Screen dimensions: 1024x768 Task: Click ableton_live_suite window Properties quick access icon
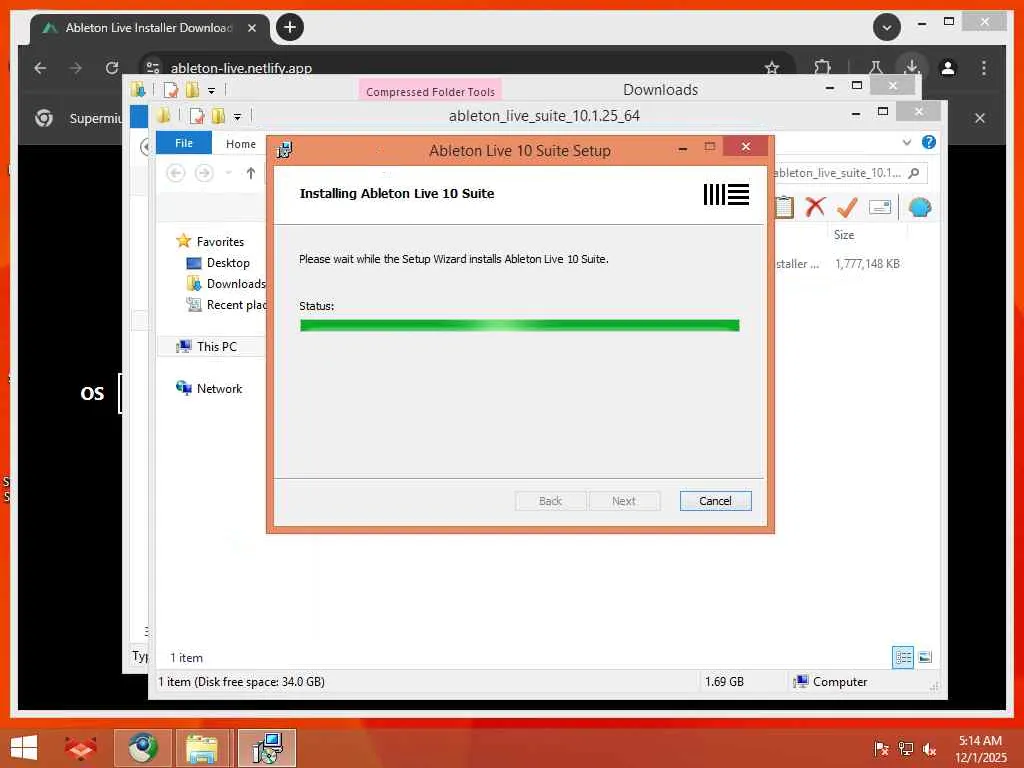click(x=196, y=116)
